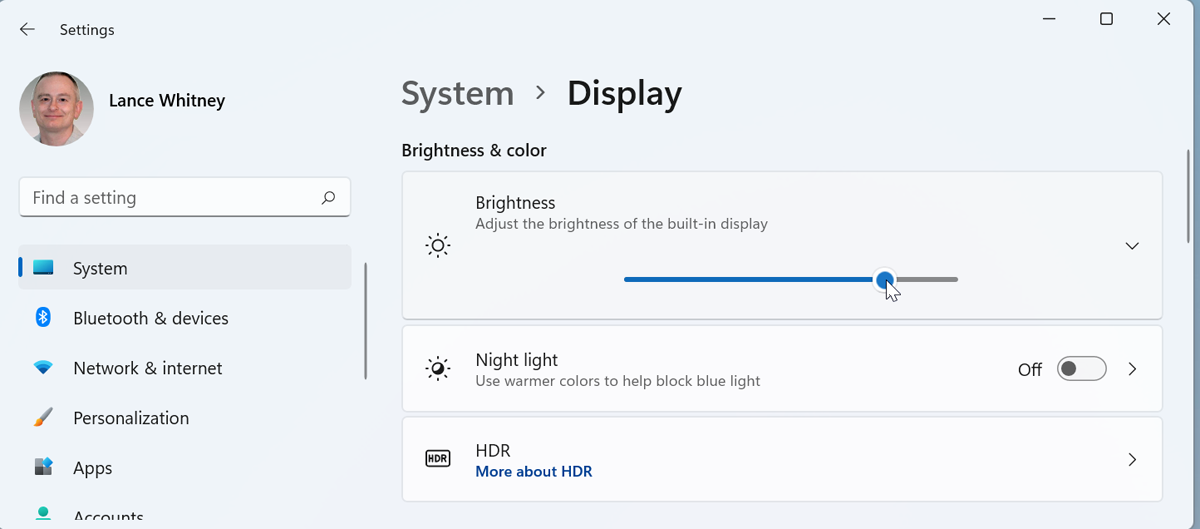Click the search magnifier icon
Screen dimensions: 1200x529
[328, 198]
